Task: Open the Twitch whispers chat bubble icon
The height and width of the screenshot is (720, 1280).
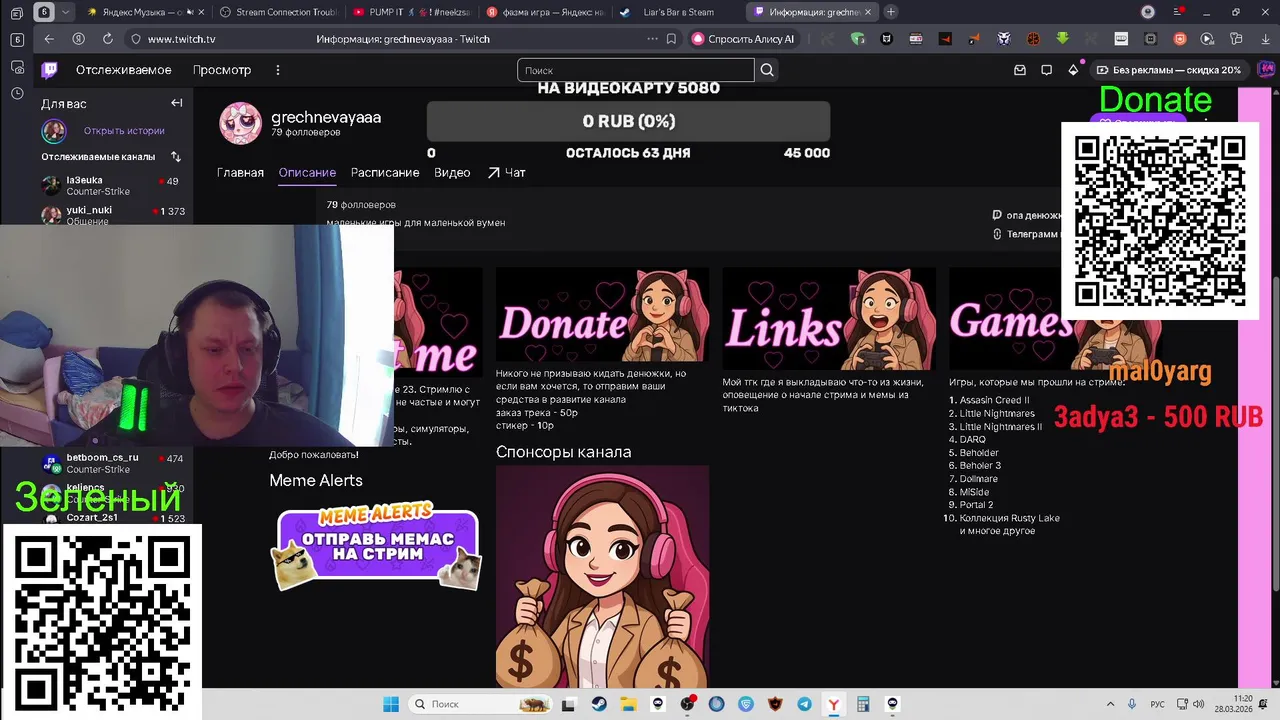Action: pos(1046,70)
